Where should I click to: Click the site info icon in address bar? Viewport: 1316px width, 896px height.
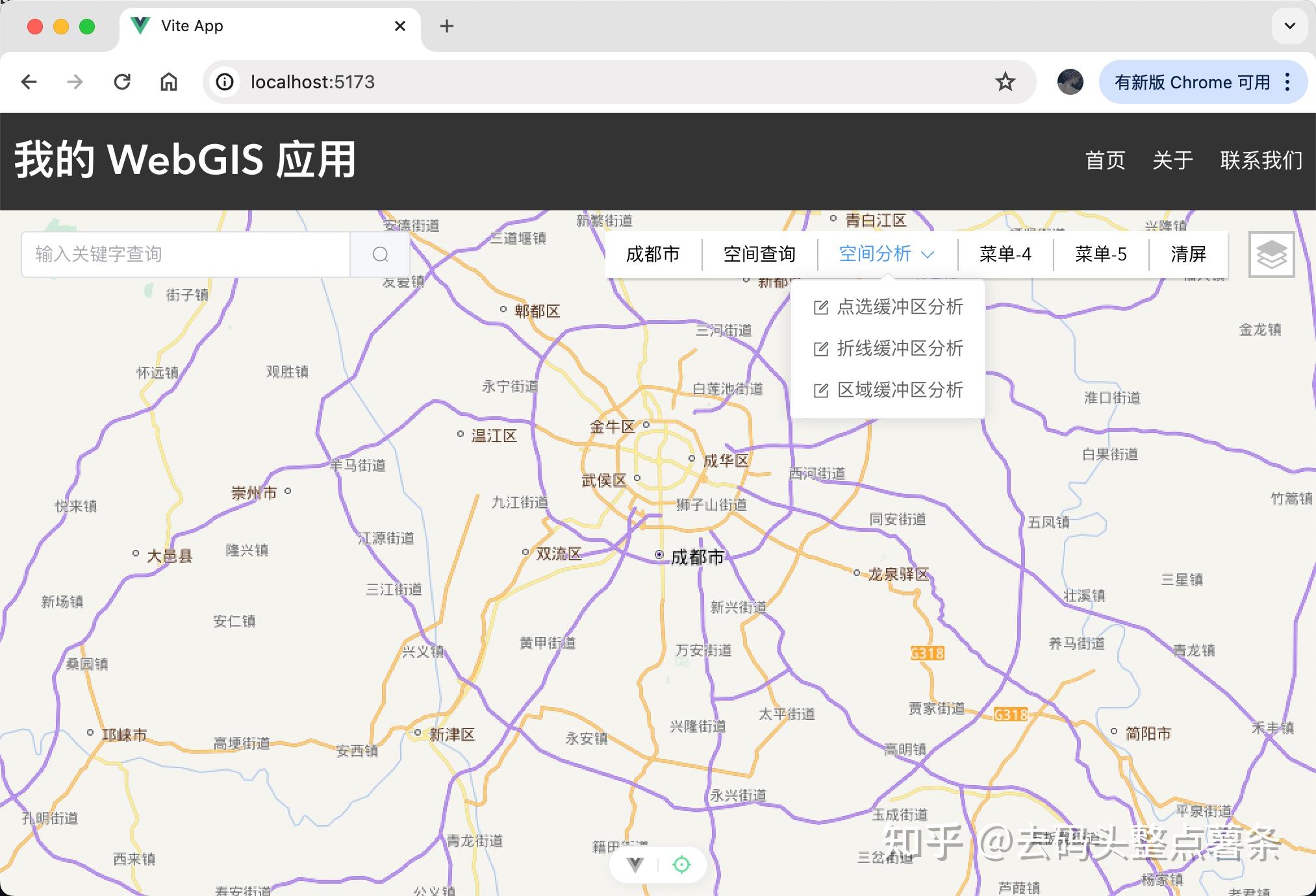click(x=223, y=82)
